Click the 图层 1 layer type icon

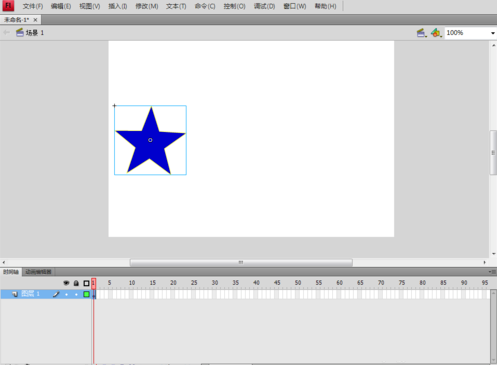[15, 294]
